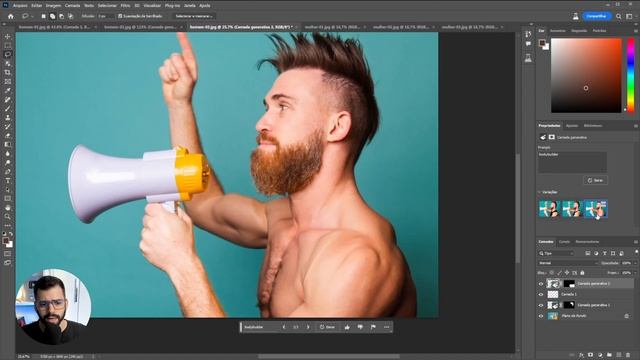Toggle Quick Mask mode in toolbox
The width and height of the screenshot is (640, 360).
point(7,254)
